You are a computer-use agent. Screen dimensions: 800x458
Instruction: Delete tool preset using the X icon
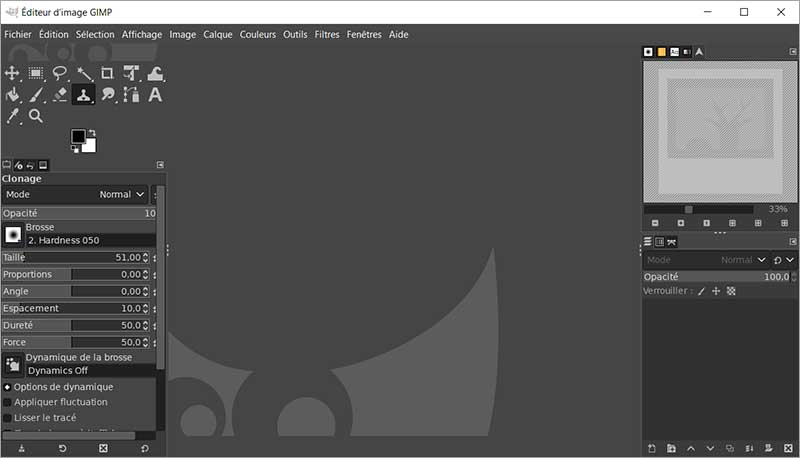click(x=103, y=448)
